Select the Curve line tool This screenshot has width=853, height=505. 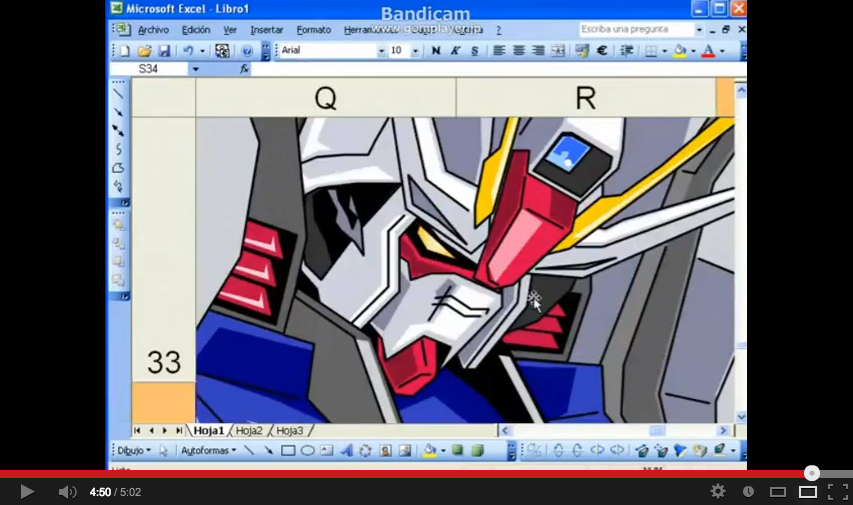pyautogui.click(x=118, y=149)
